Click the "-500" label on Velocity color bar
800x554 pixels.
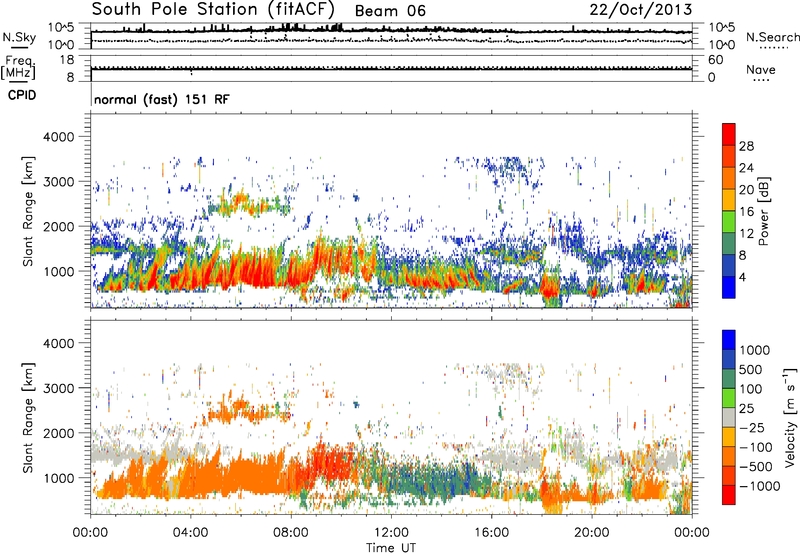pyautogui.click(x=756, y=467)
